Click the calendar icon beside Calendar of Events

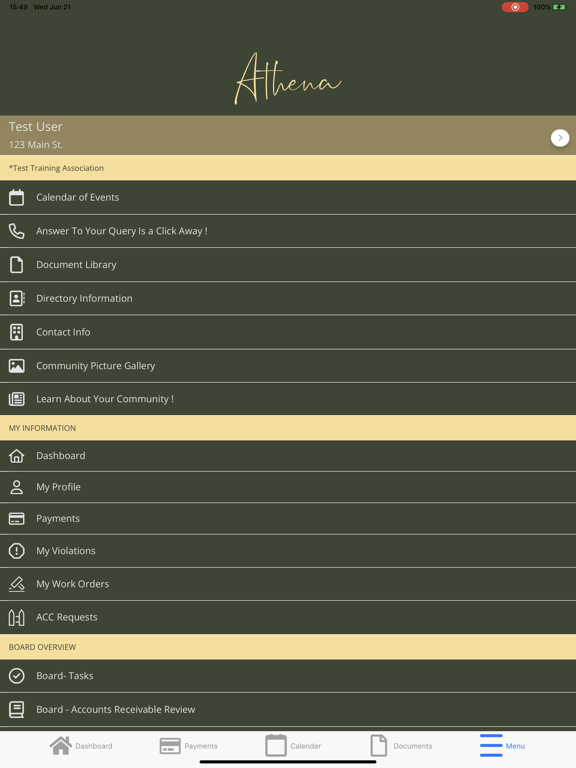coord(17,197)
